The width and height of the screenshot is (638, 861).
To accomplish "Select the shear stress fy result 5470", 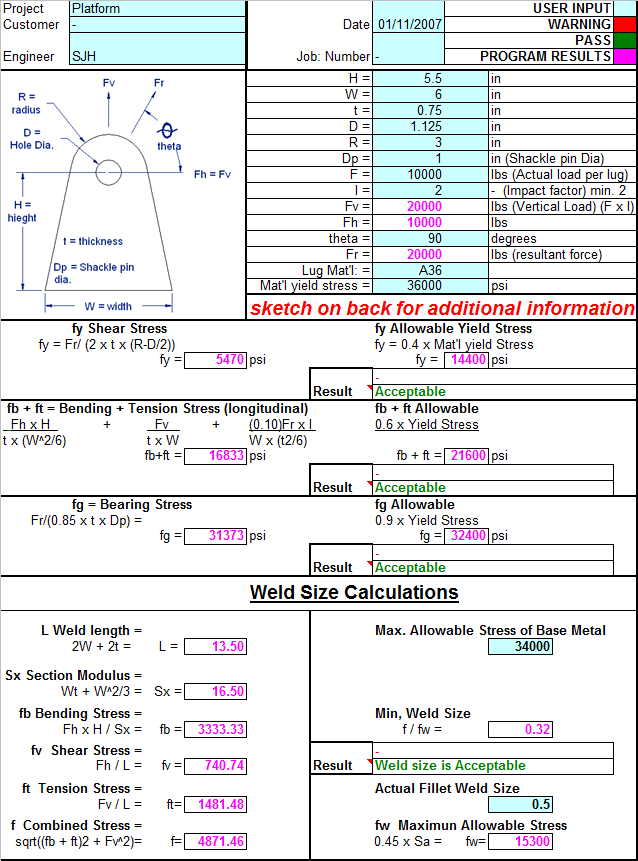I will point(215,360).
